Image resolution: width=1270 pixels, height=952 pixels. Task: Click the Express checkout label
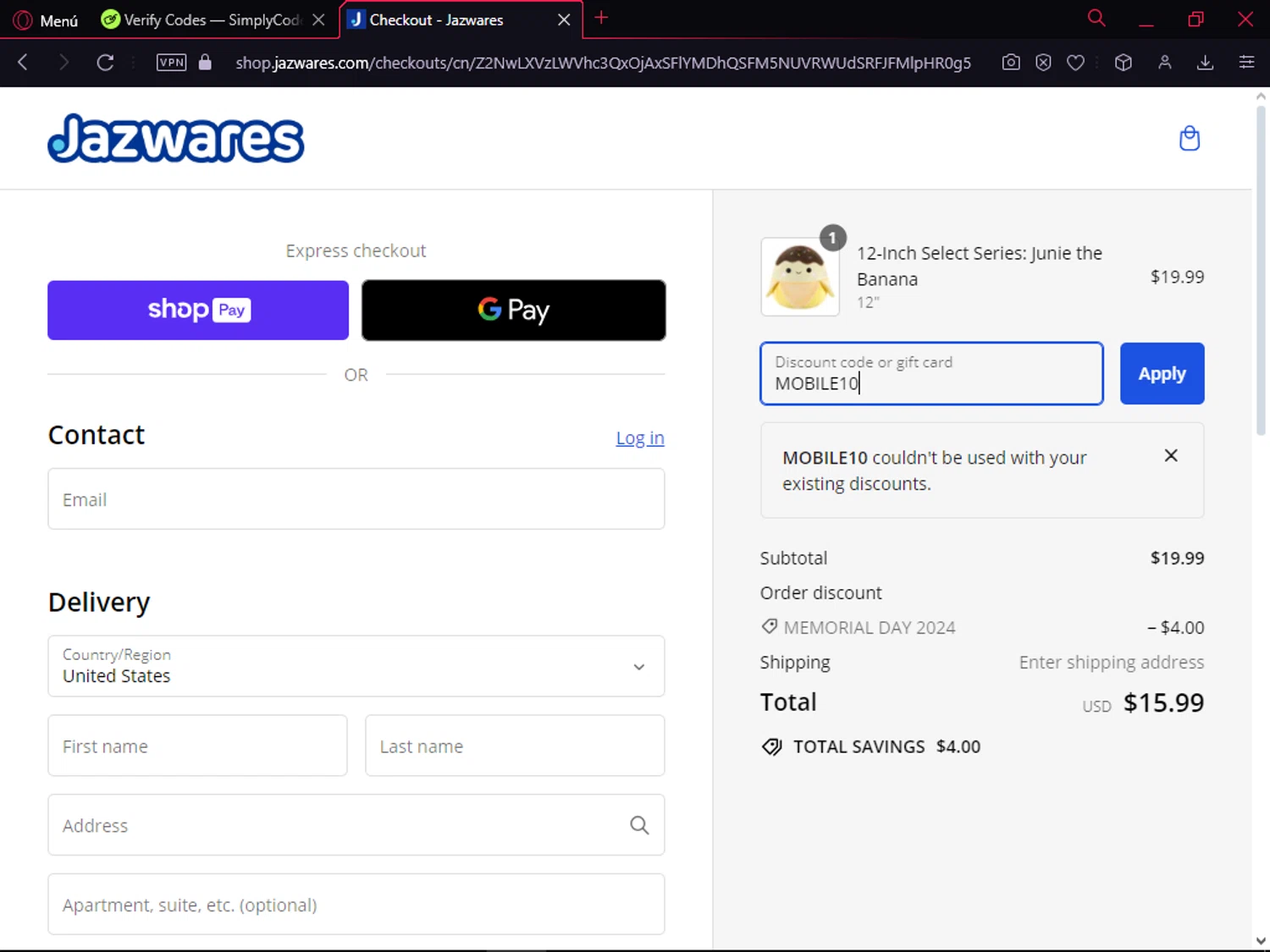coord(356,250)
